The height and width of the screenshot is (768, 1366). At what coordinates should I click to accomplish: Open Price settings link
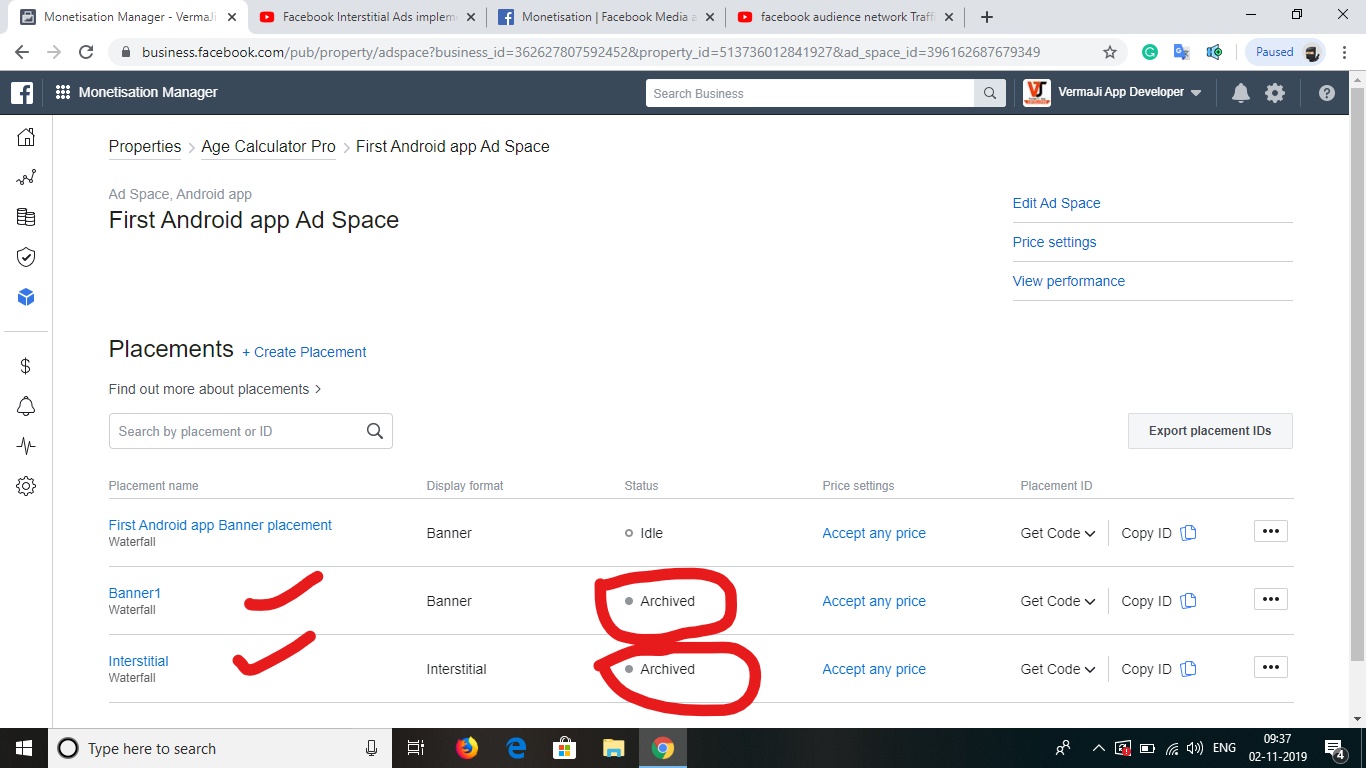(x=1054, y=242)
